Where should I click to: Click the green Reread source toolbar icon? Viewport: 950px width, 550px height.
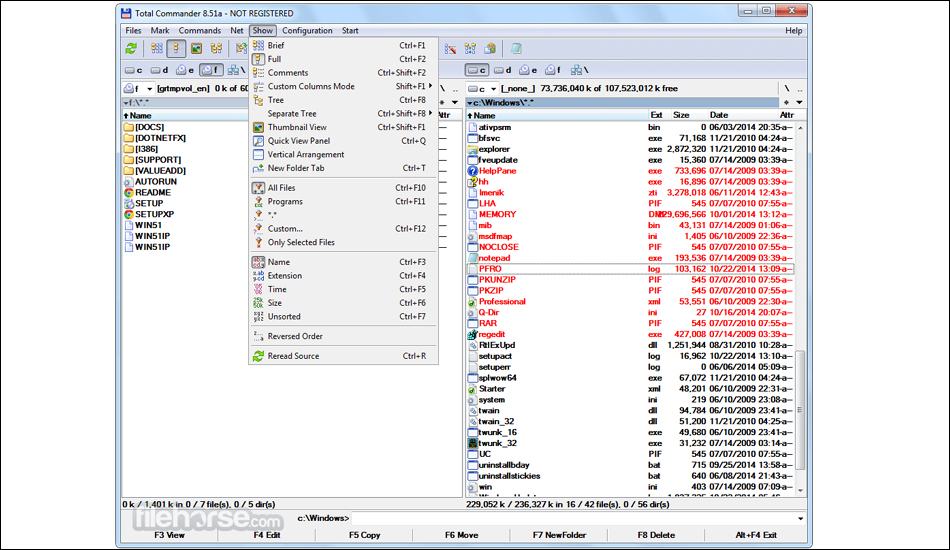pyautogui.click(x=131, y=48)
